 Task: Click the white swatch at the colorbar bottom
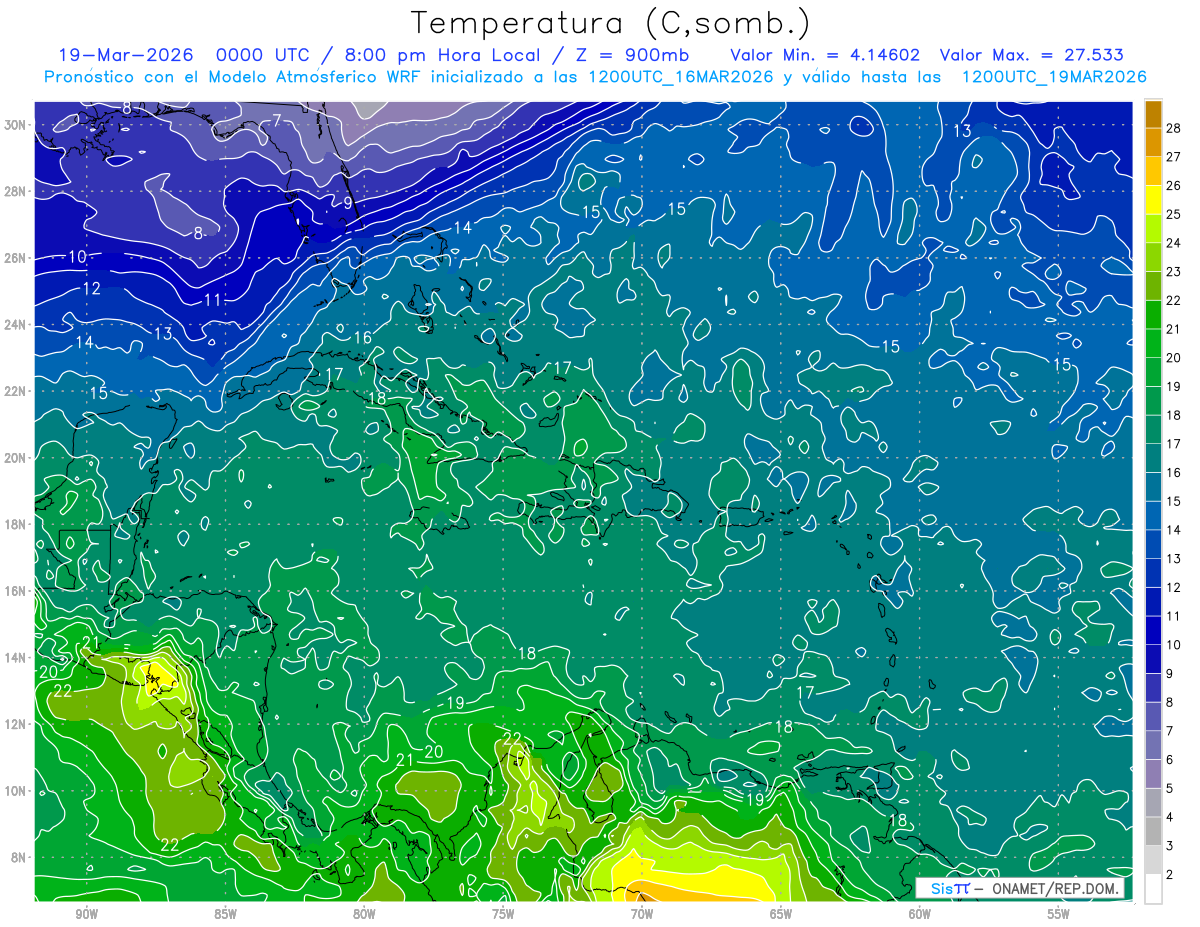pos(1153,888)
